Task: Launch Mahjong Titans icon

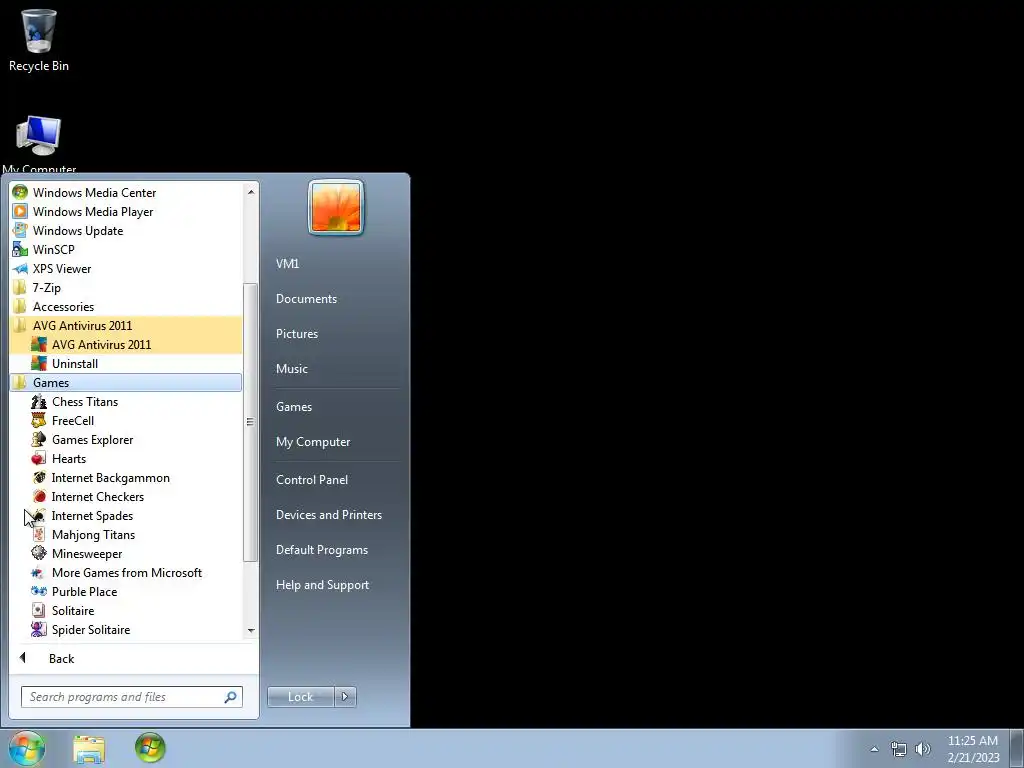Action: point(39,534)
